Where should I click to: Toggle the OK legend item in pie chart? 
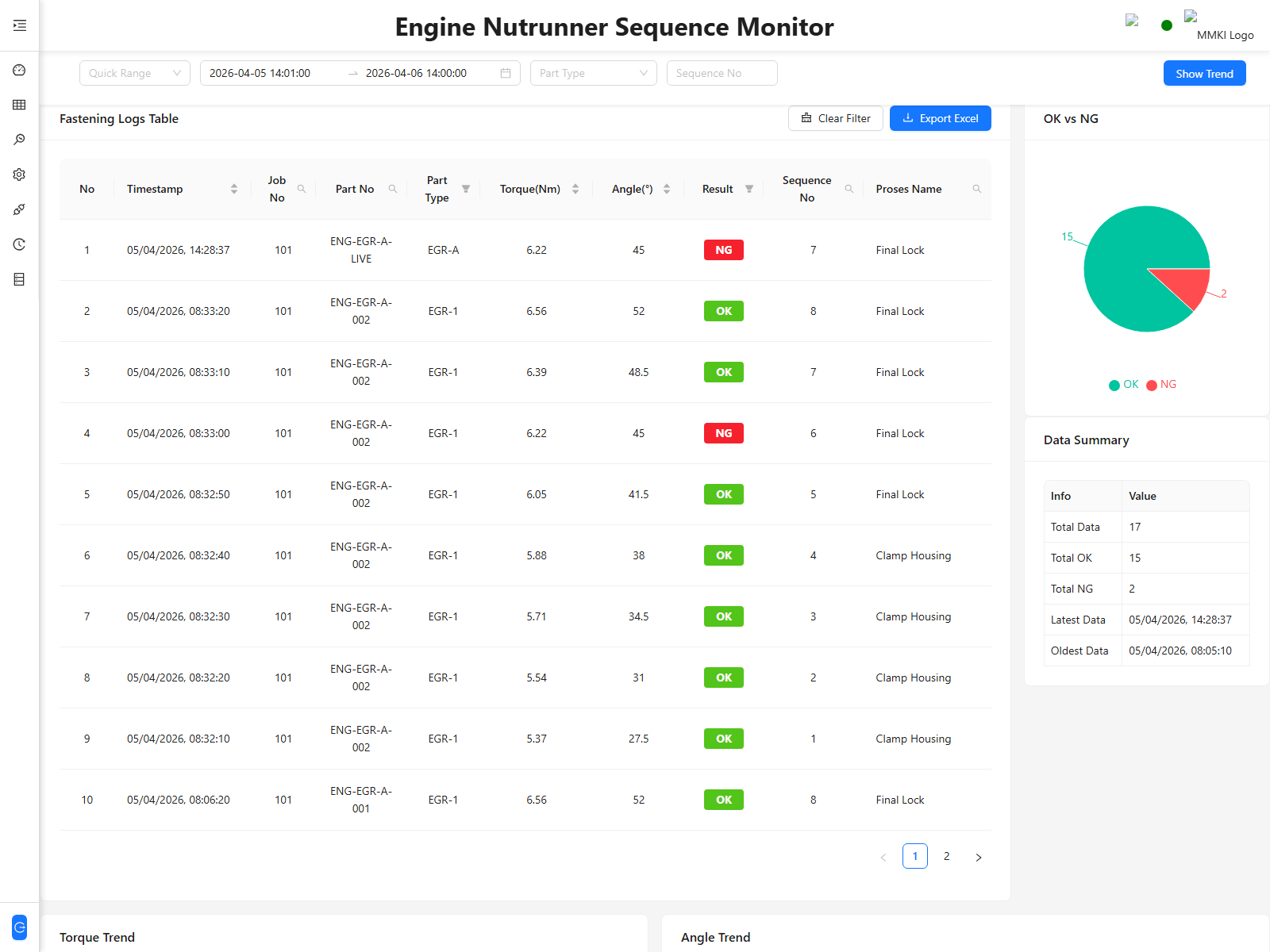pos(1124,385)
